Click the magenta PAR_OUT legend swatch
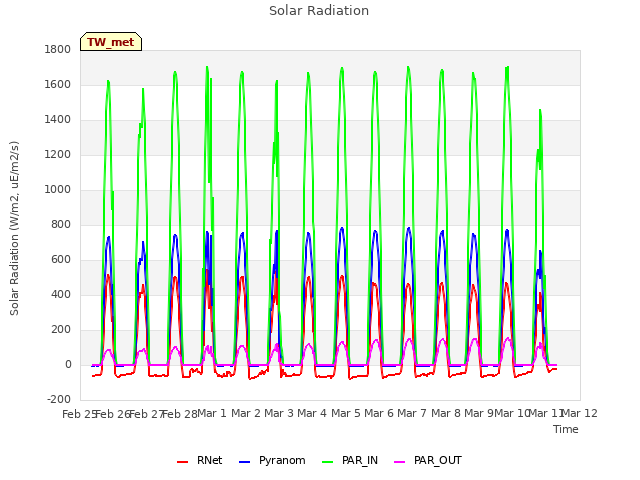 400,462
